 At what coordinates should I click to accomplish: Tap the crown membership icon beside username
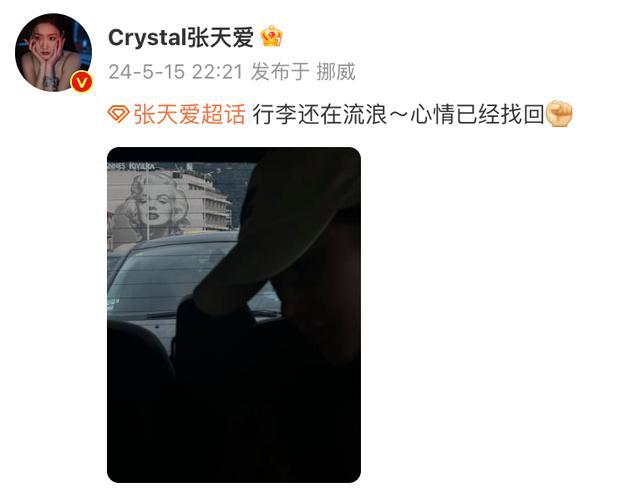point(271,37)
